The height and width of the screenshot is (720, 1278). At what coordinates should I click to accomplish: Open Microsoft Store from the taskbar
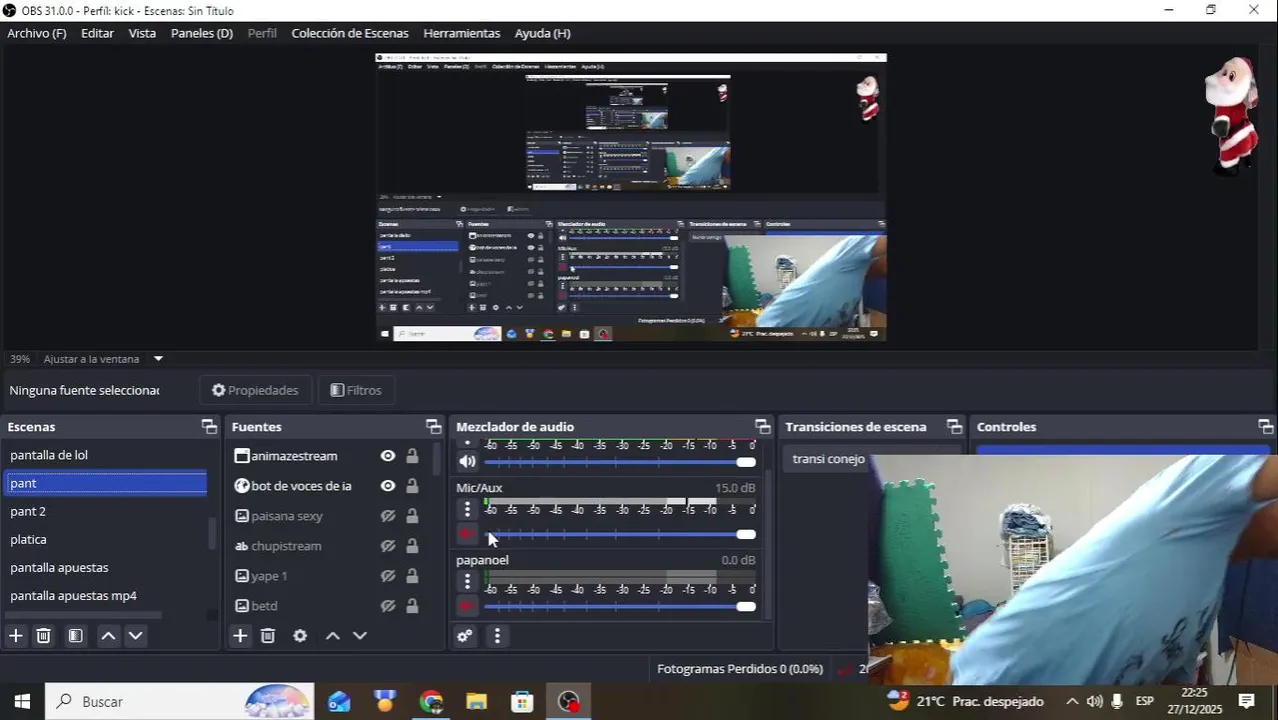[522, 702]
